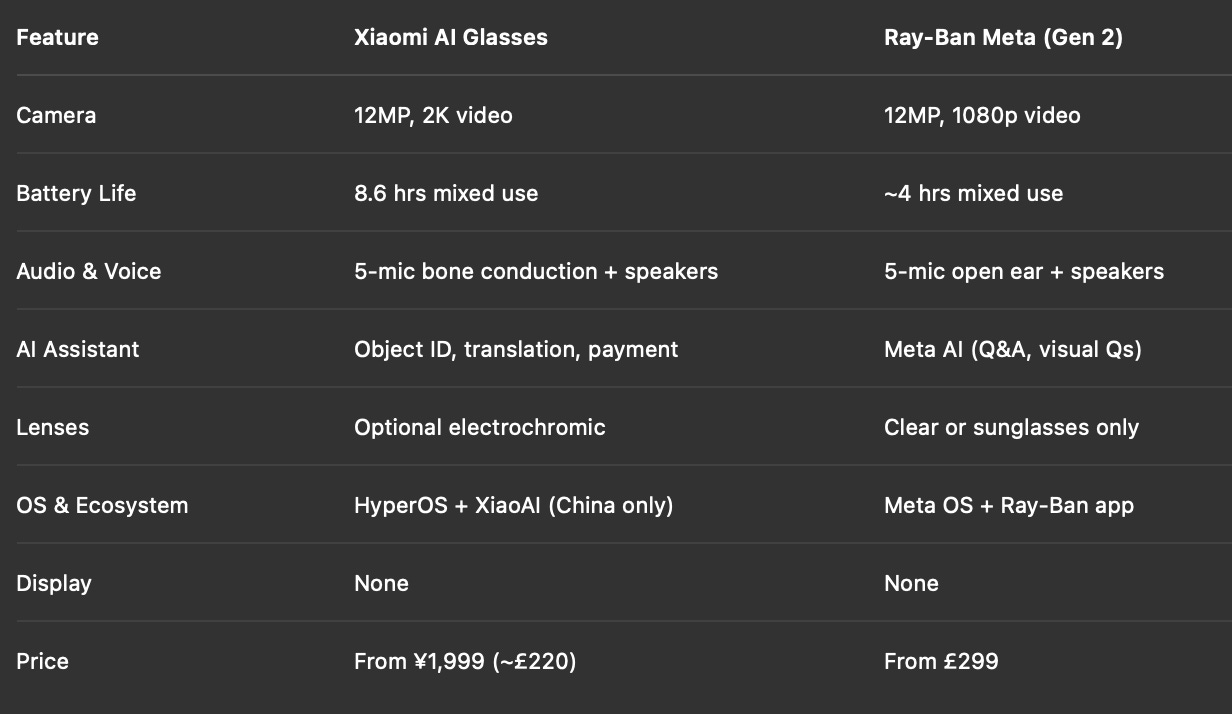
Task: Click the Xiaomi AI Glasses column header
Action: 450,38
